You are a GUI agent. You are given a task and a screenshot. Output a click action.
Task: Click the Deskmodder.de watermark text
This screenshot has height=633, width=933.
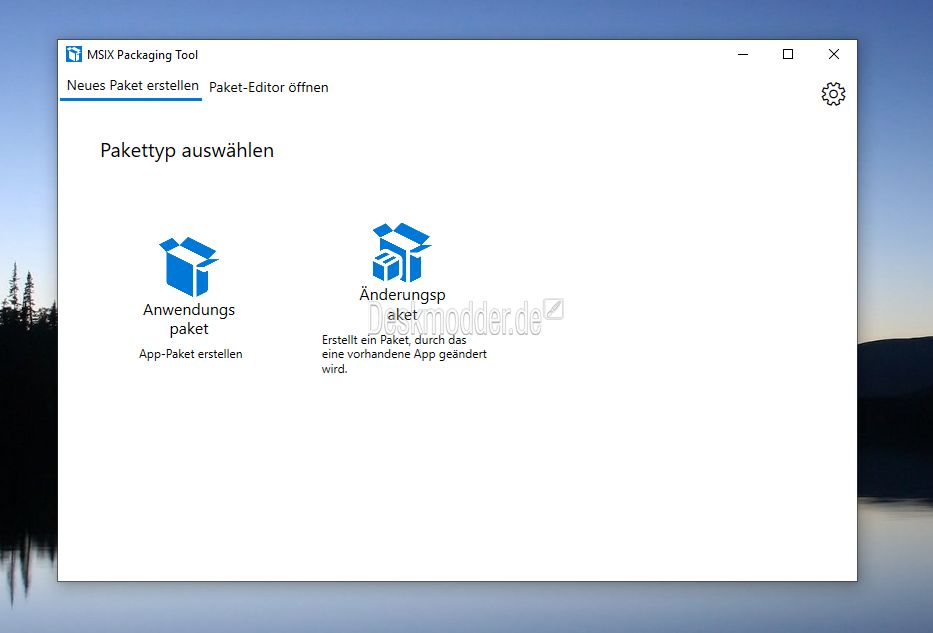(455, 318)
